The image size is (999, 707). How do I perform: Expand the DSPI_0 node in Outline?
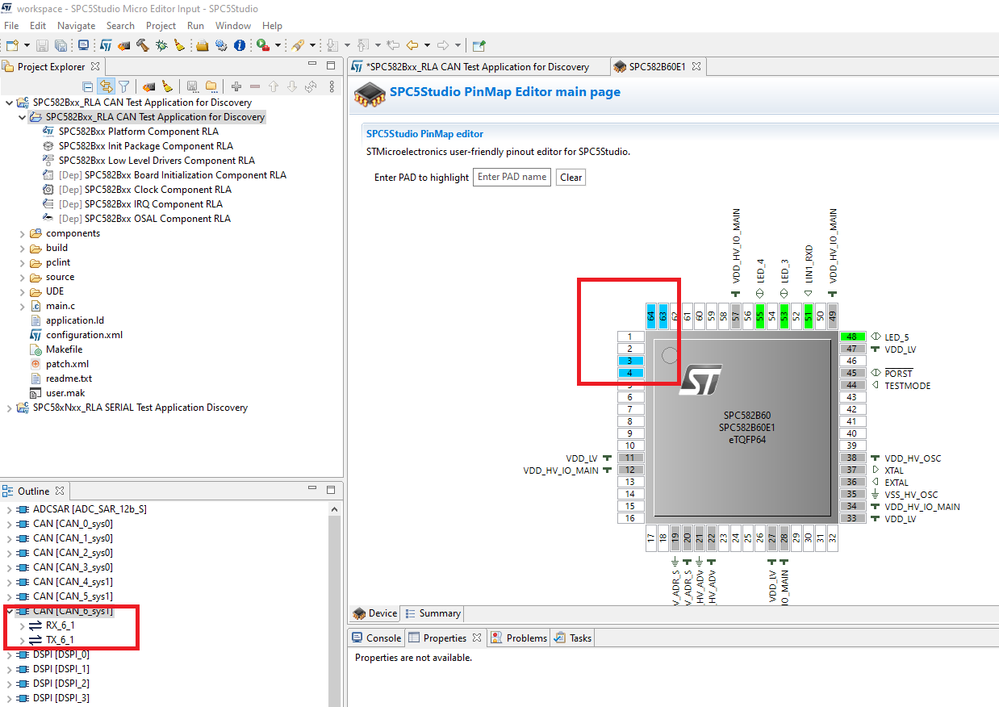click(x=9, y=655)
